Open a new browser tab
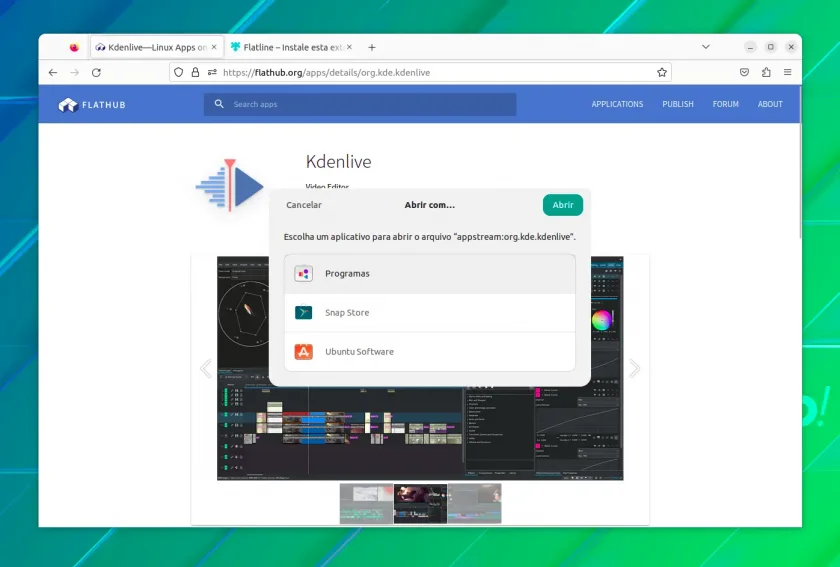The image size is (840, 567). coord(372,47)
